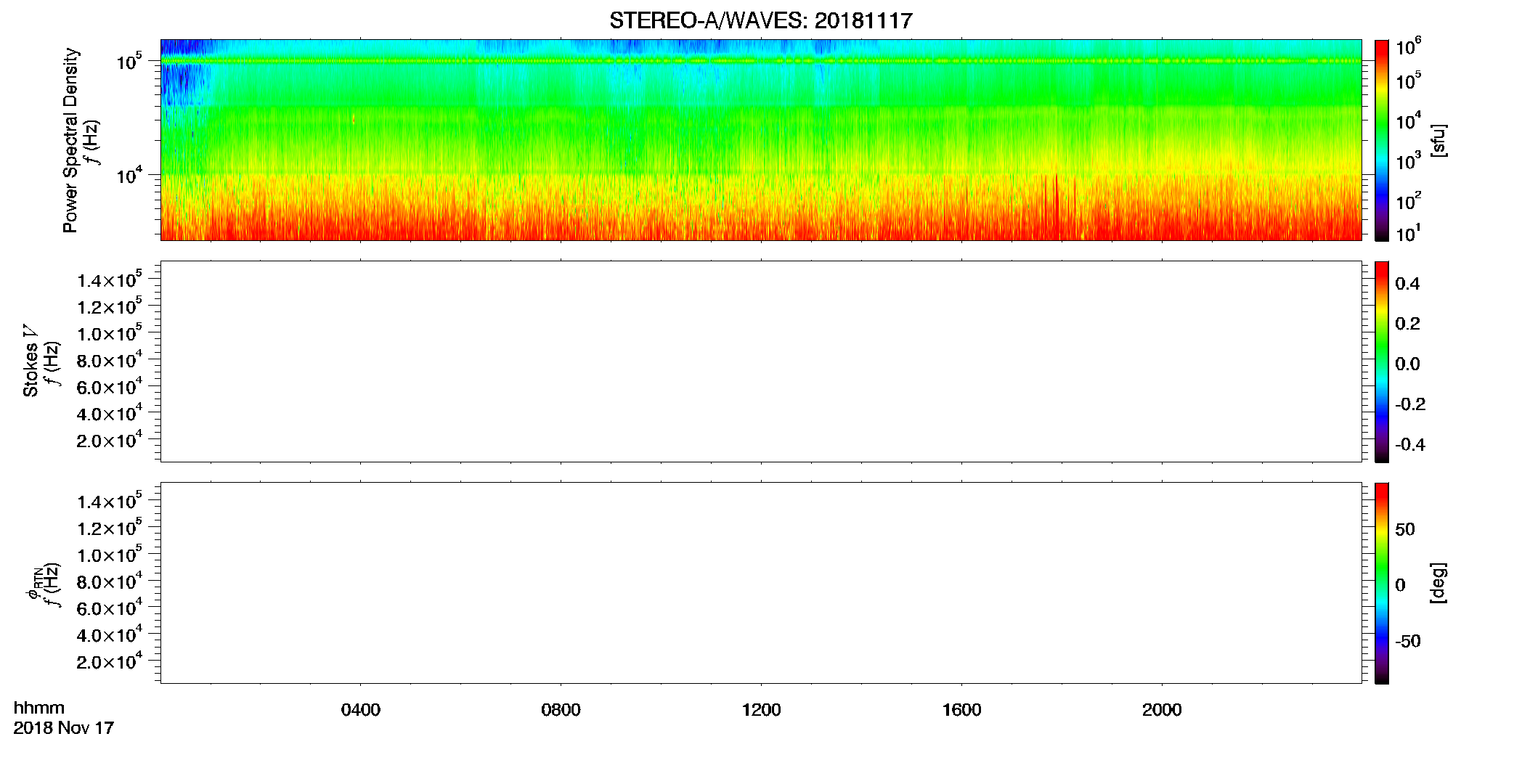
Task: Click the 2.0×10^4 tick in phi RTN panel
Action: [x=110, y=661]
